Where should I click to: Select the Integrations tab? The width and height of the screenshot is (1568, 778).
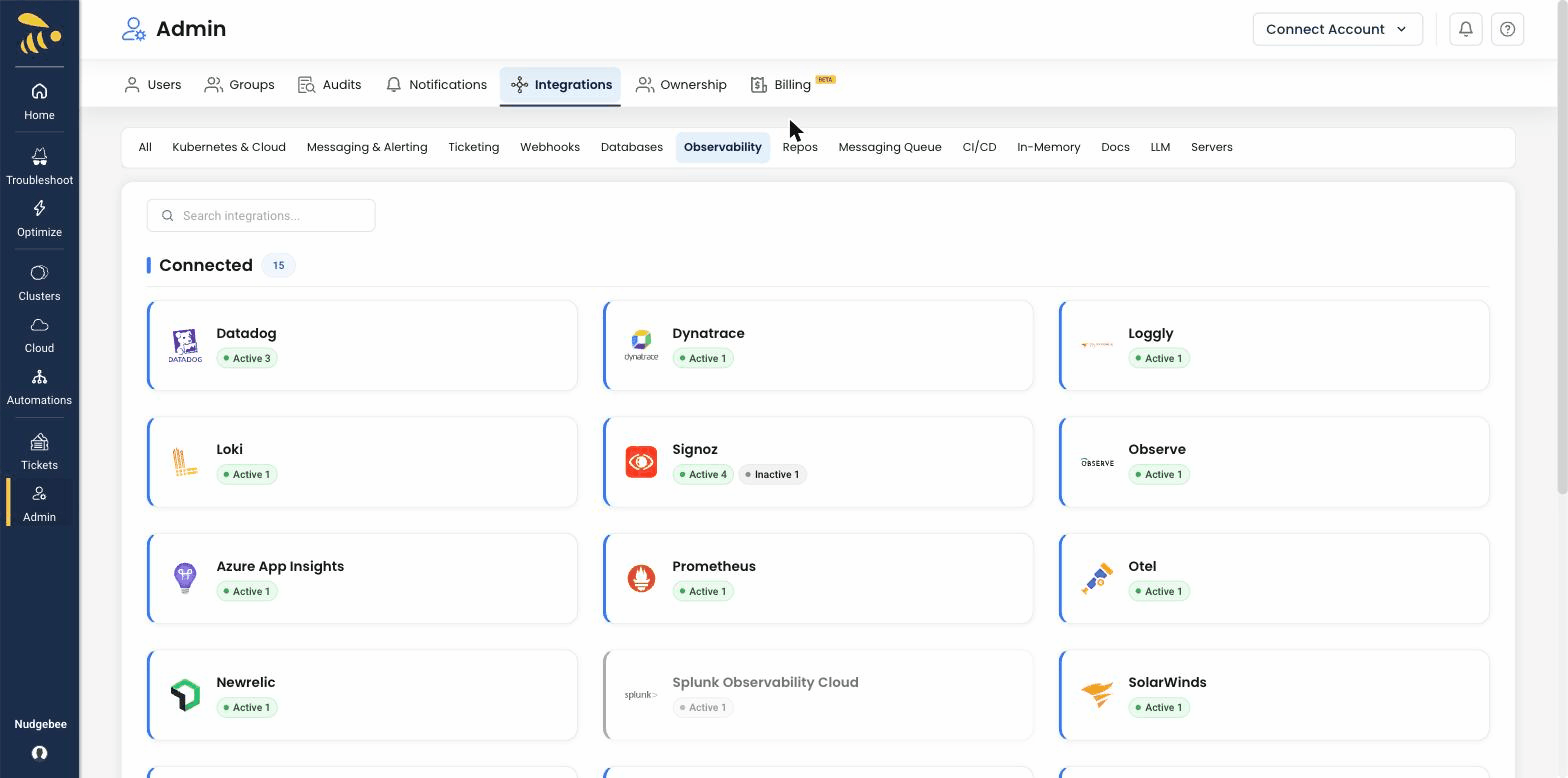(x=560, y=85)
